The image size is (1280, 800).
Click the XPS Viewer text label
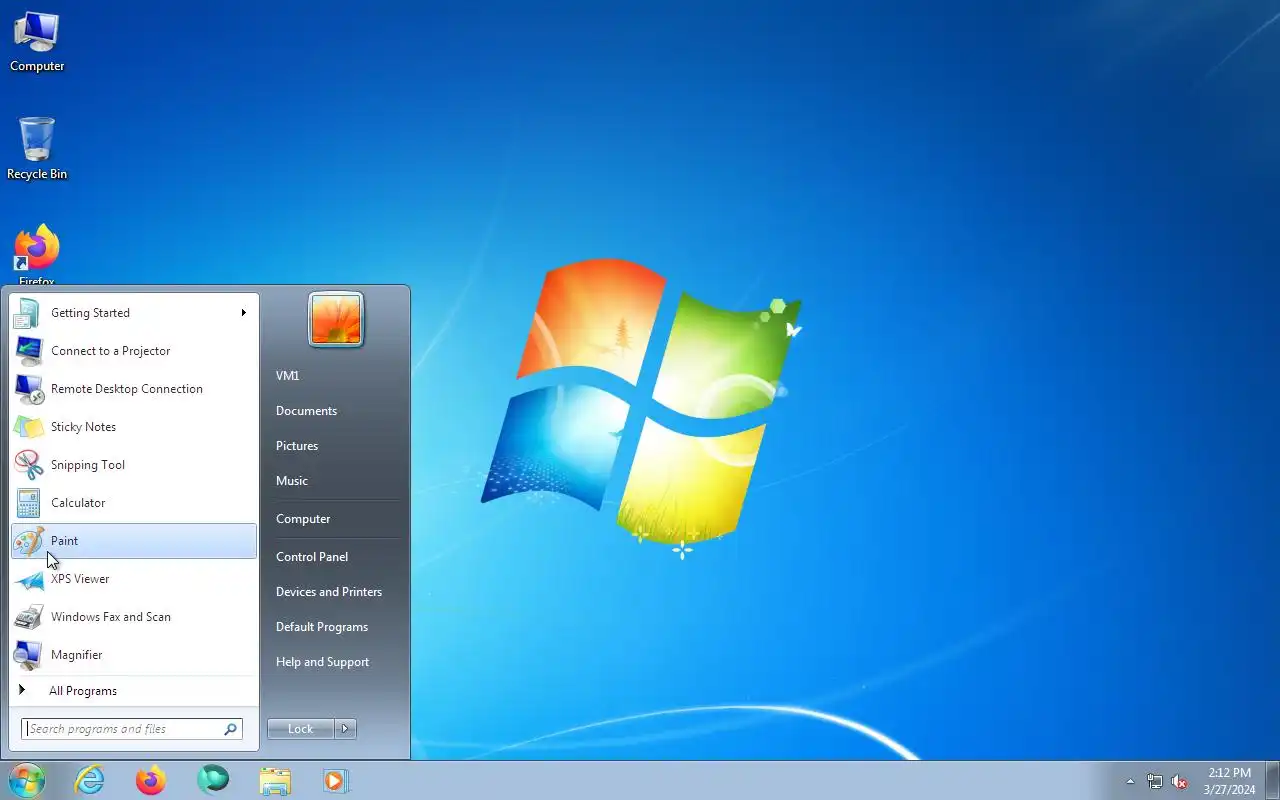tap(80, 579)
